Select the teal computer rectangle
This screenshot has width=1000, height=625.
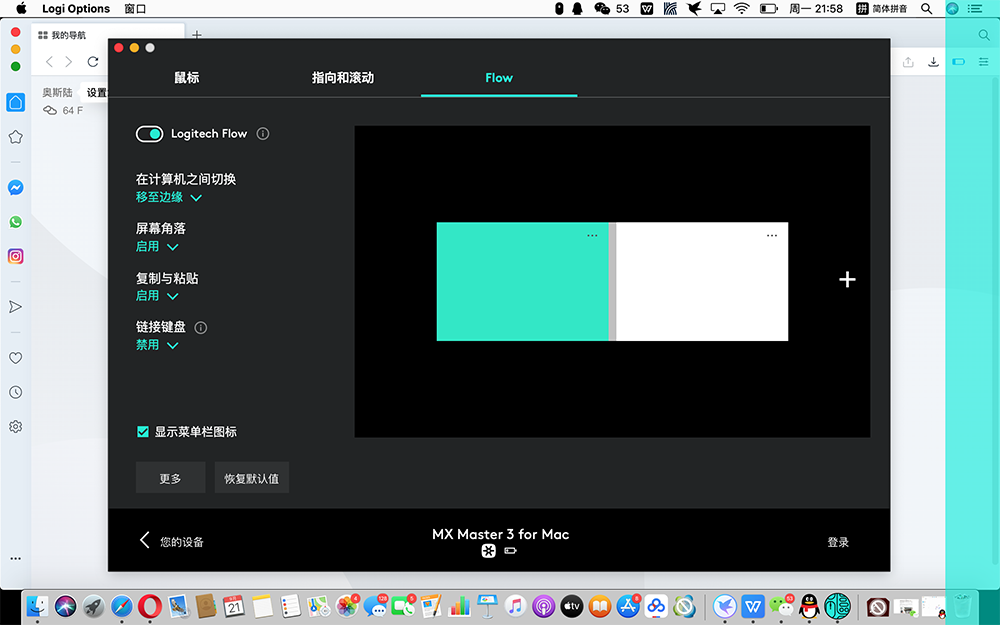(522, 281)
